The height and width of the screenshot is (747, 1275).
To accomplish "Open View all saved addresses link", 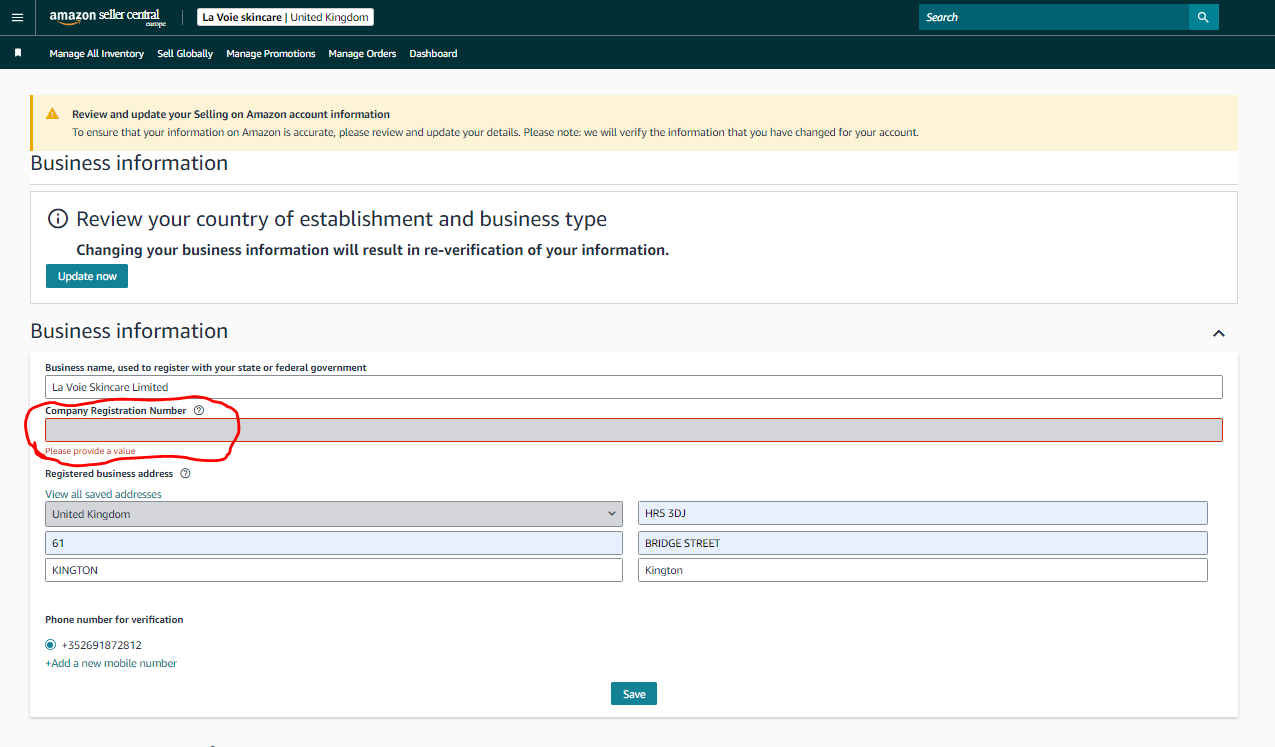I will click(x=103, y=494).
